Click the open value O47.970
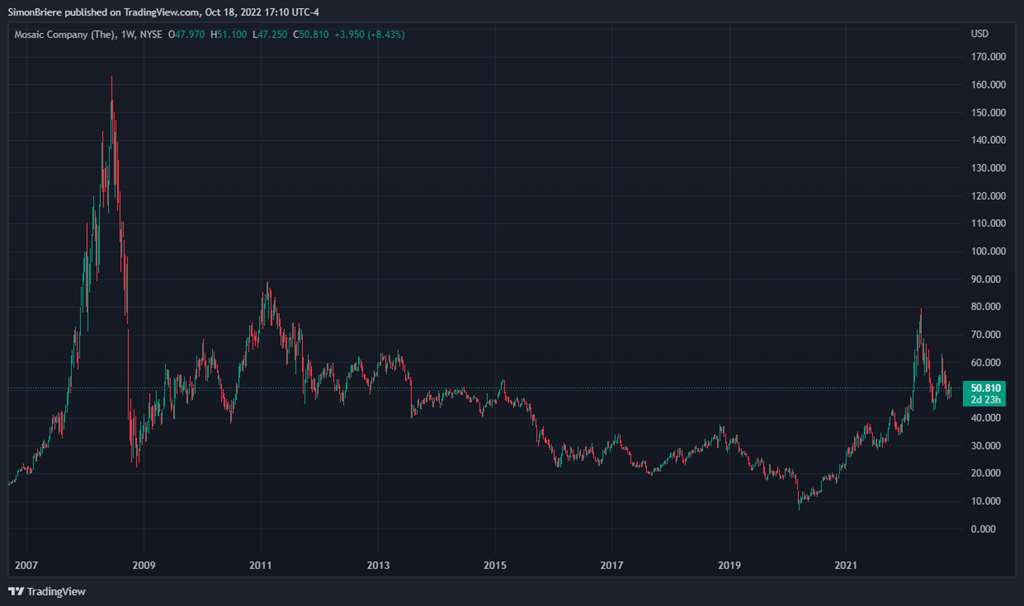1024x606 pixels. (190, 34)
